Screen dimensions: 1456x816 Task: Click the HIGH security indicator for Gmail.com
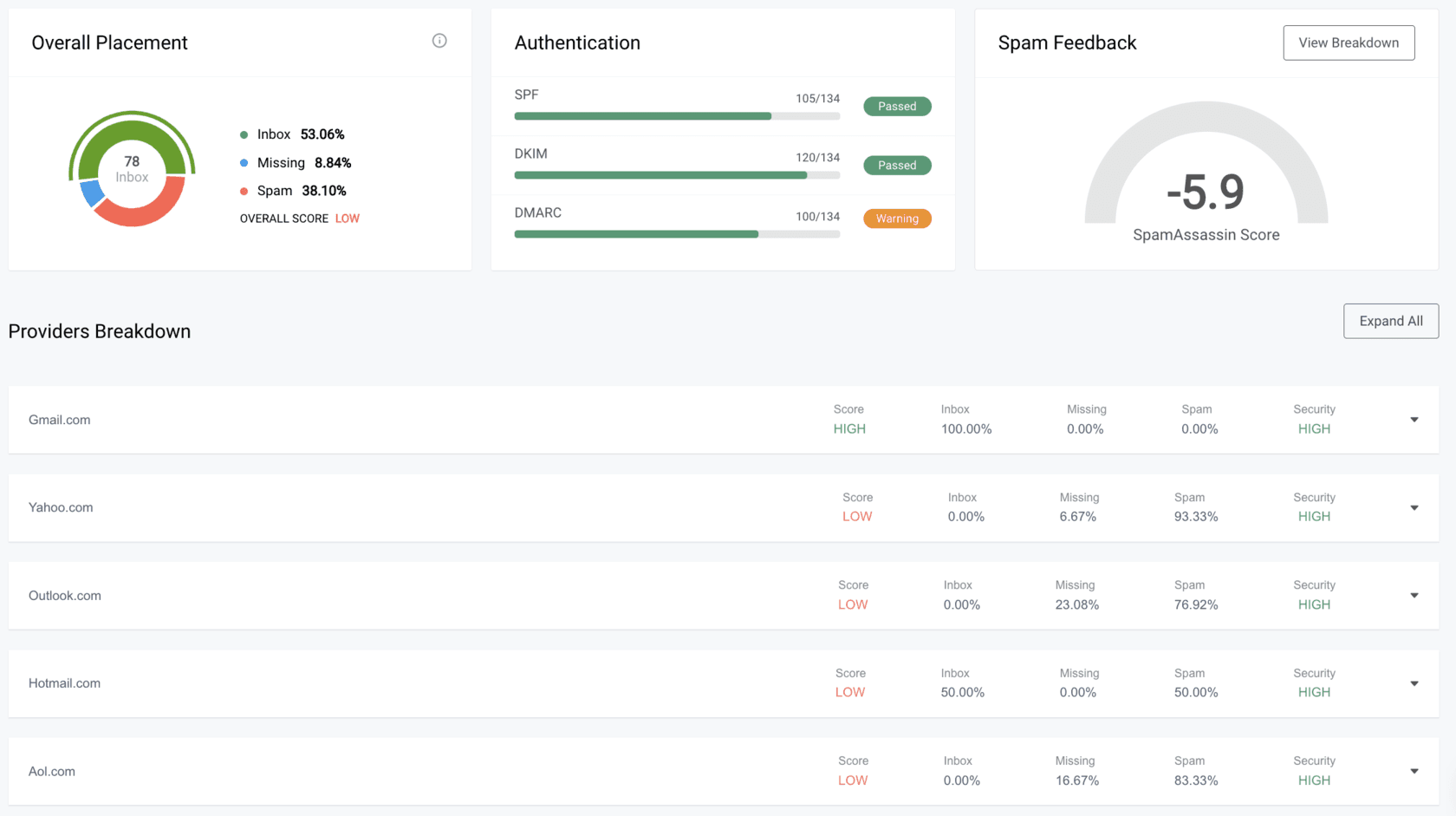click(1314, 428)
